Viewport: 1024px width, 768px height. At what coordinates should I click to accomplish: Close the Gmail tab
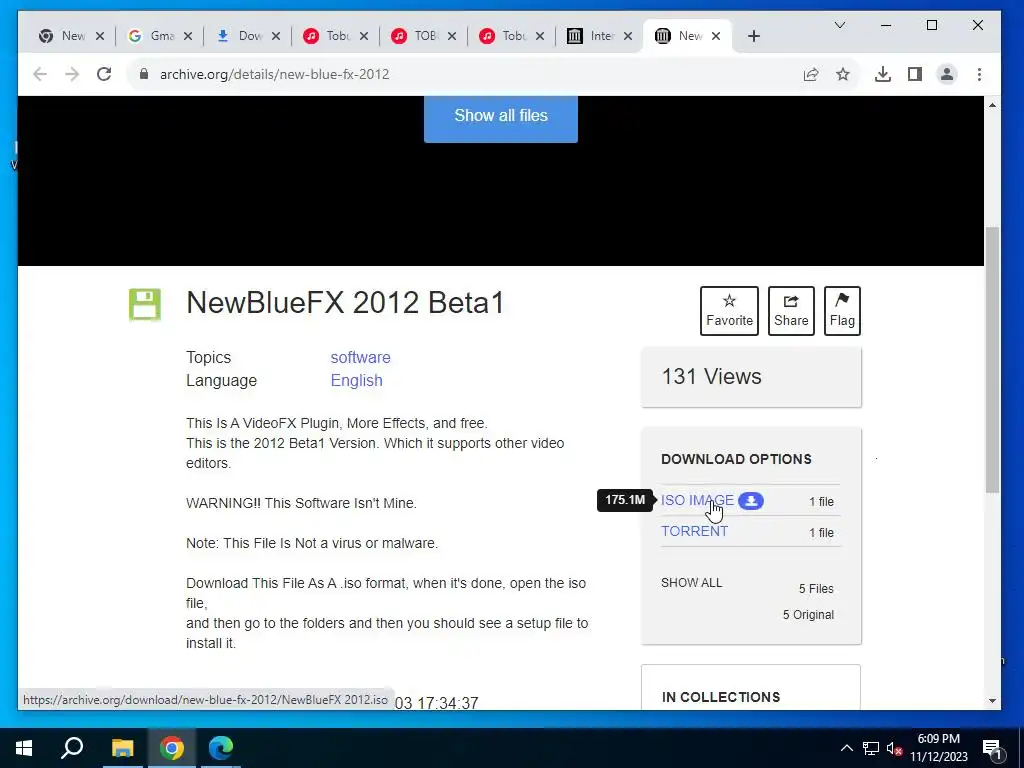click(x=187, y=36)
